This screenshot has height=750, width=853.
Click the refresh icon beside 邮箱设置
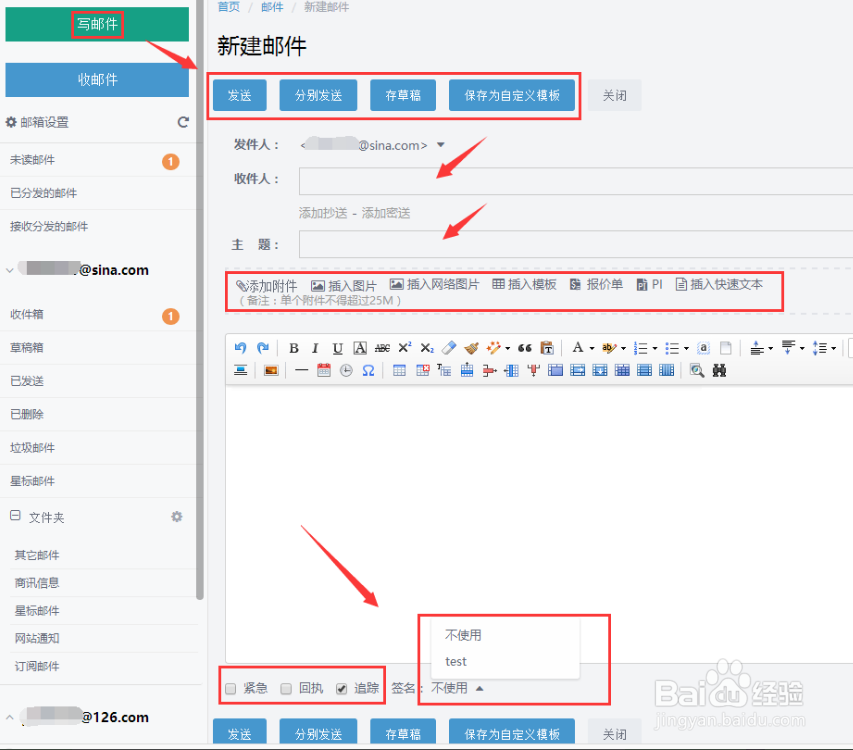click(x=183, y=122)
